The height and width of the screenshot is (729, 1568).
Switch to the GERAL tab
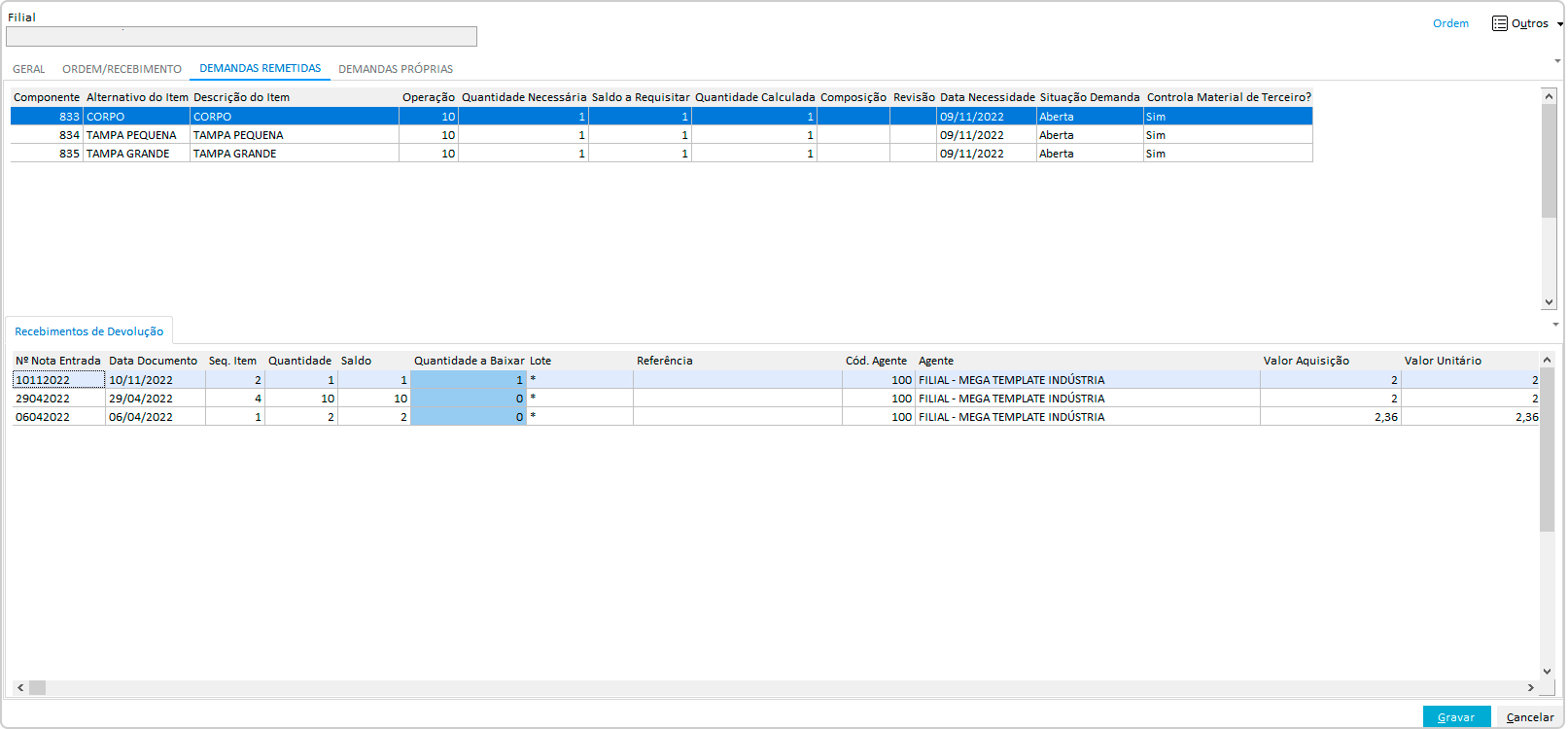click(x=29, y=69)
